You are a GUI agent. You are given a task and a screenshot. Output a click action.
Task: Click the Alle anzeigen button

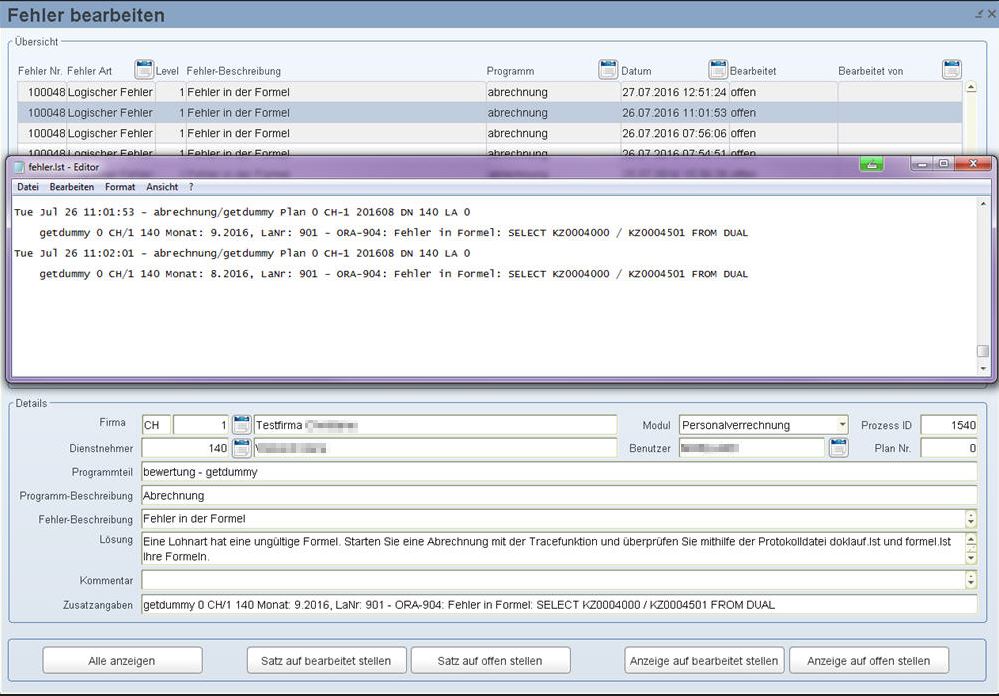pyautogui.click(x=122, y=660)
